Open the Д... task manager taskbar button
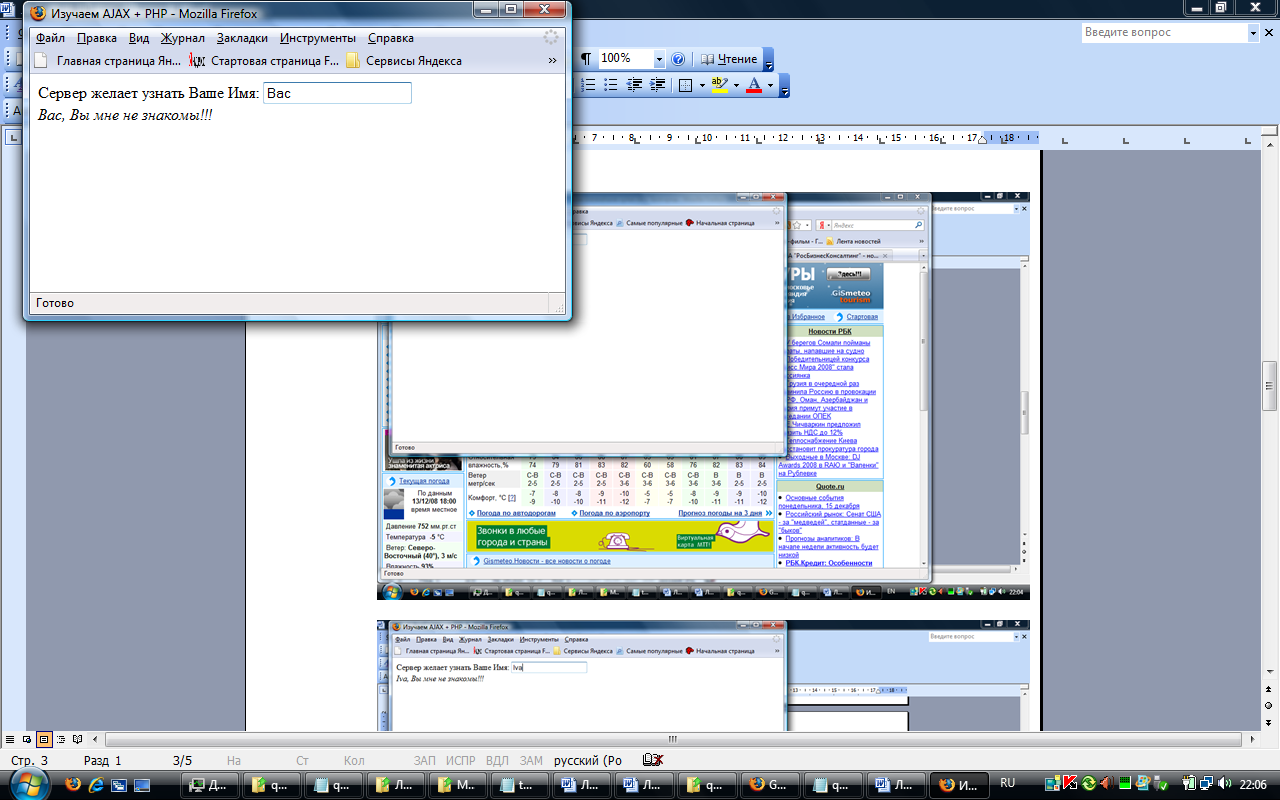1280x800 pixels. click(212, 784)
